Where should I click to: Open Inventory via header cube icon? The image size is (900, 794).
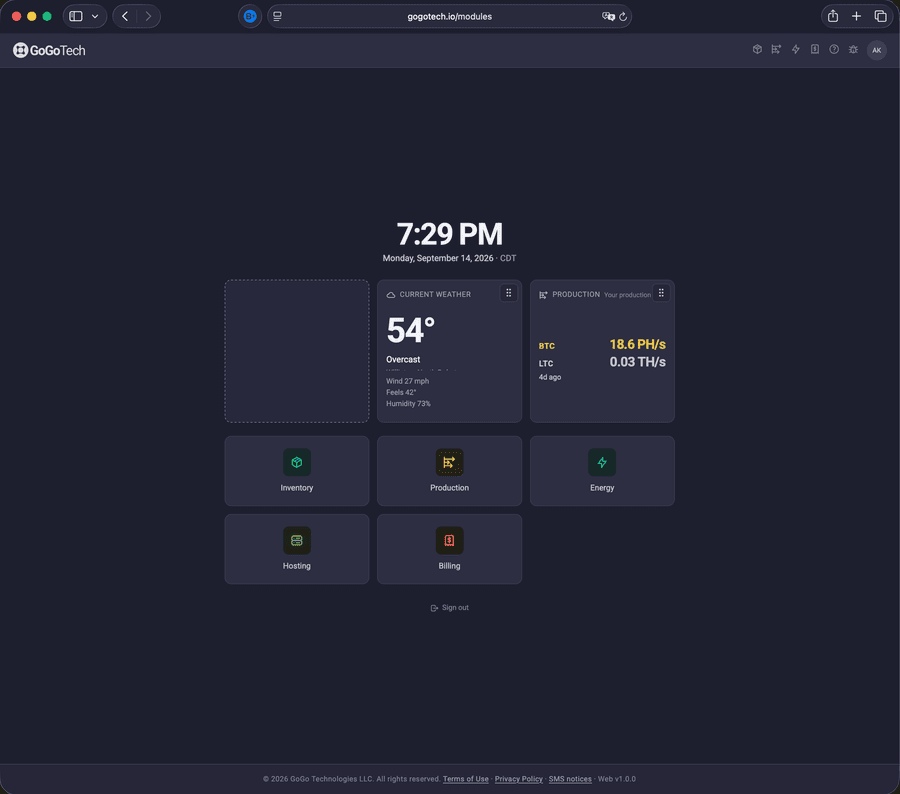point(757,49)
